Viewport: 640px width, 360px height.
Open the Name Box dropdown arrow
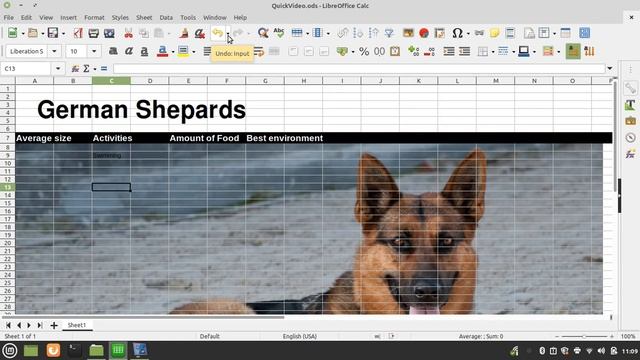[58, 69]
